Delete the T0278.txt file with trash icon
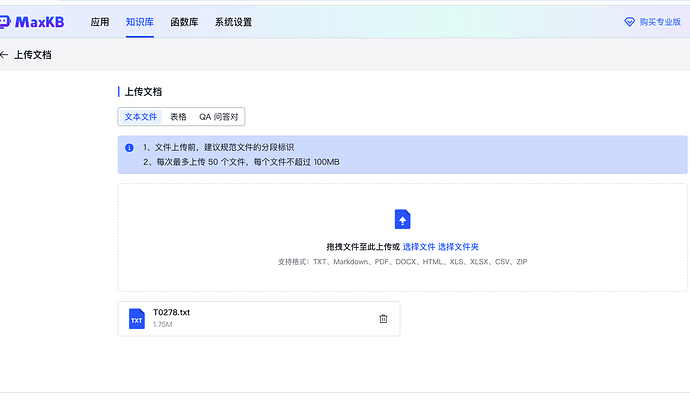Viewport: 690px width, 399px height. (383, 318)
